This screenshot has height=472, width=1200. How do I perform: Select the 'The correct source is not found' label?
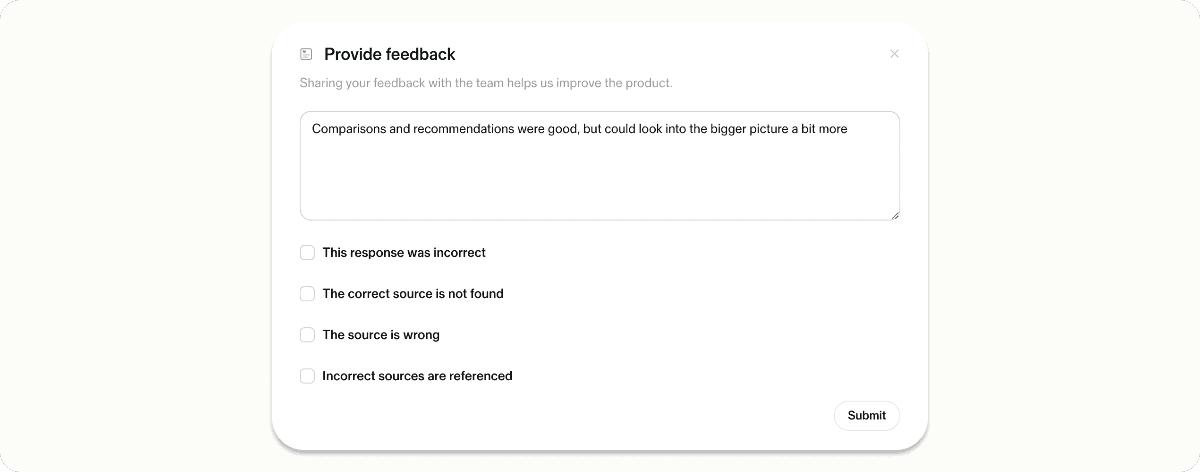click(x=413, y=294)
